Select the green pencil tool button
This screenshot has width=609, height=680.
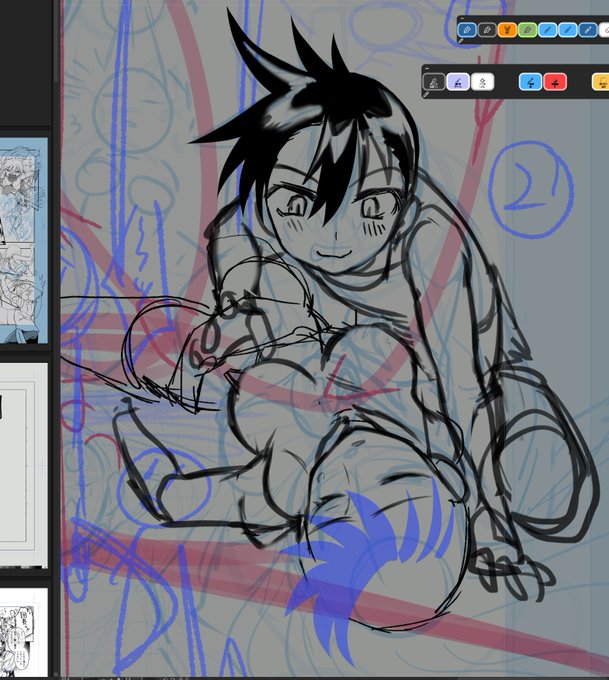pos(527,30)
